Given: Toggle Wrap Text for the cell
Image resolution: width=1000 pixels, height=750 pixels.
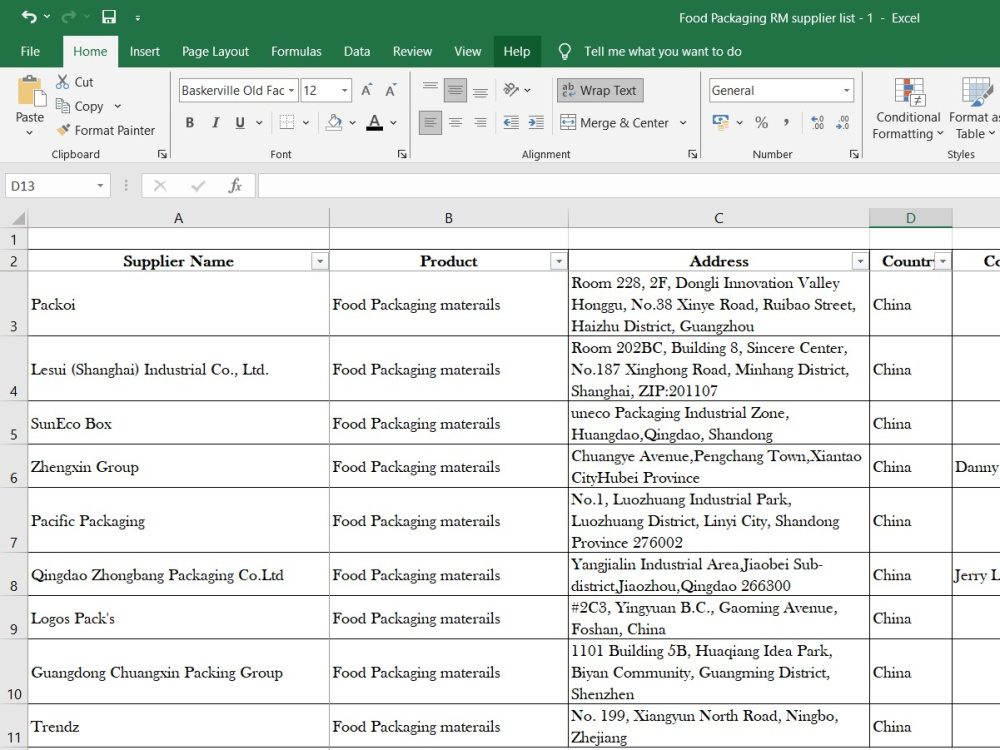Looking at the screenshot, I should (x=600, y=91).
